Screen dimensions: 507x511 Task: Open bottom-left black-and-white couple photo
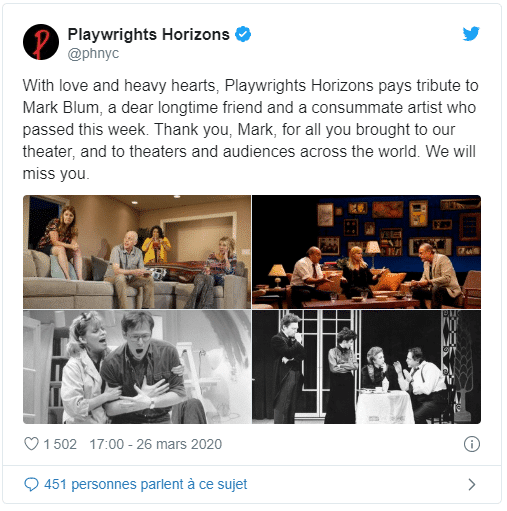137,367
